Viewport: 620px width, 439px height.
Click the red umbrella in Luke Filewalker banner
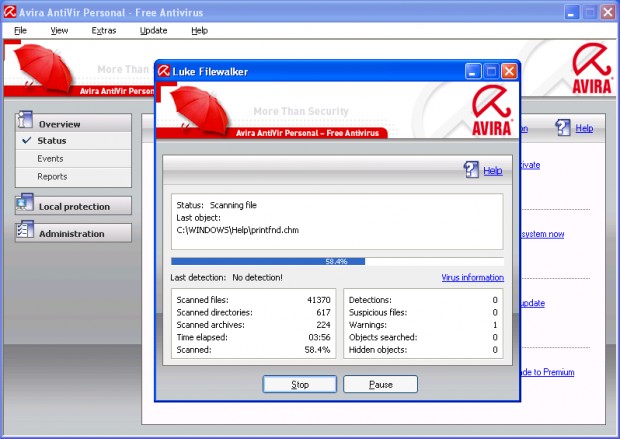[x=200, y=109]
